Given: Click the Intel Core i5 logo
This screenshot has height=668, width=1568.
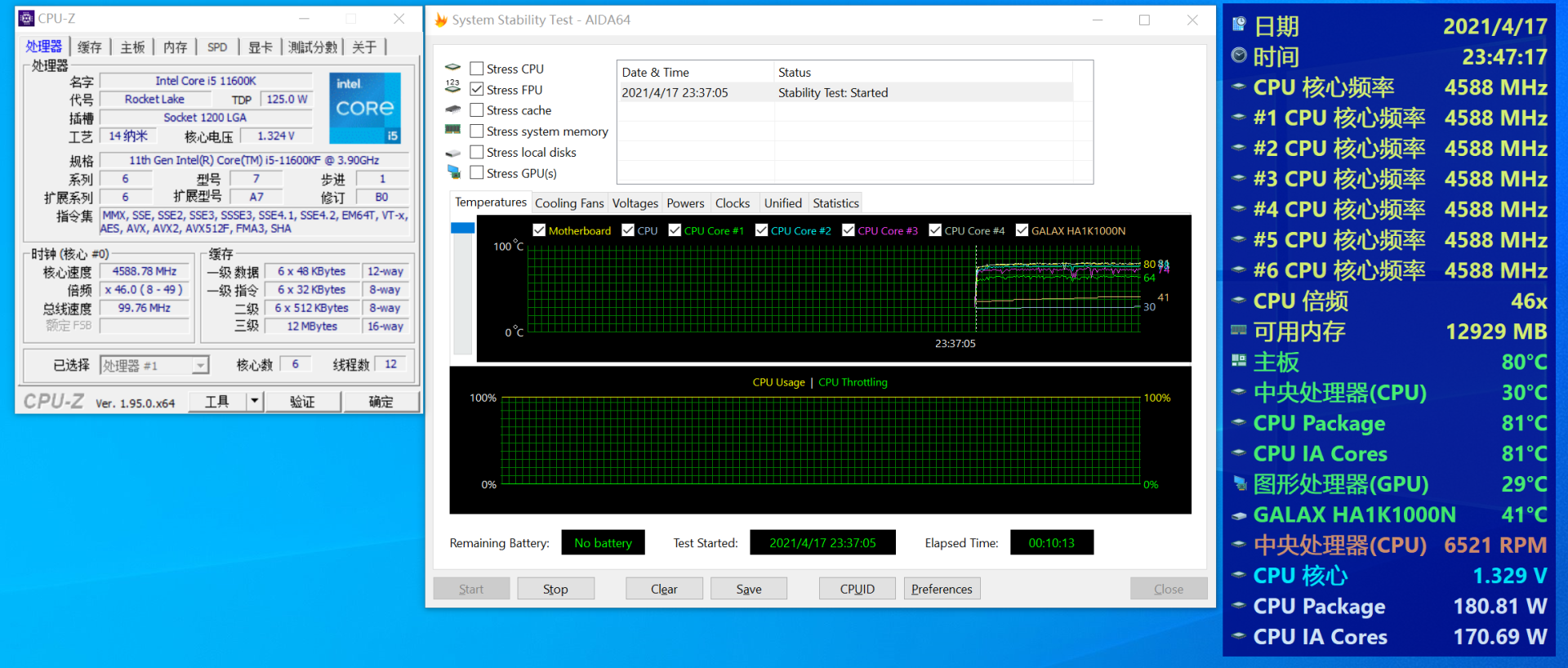Looking at the screenshot, I should 364,108.
